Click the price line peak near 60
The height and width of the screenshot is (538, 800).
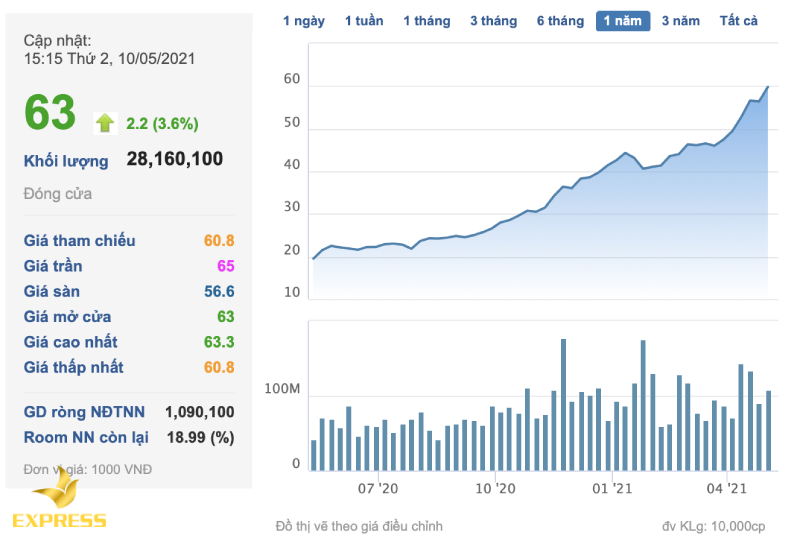[767, 87]
